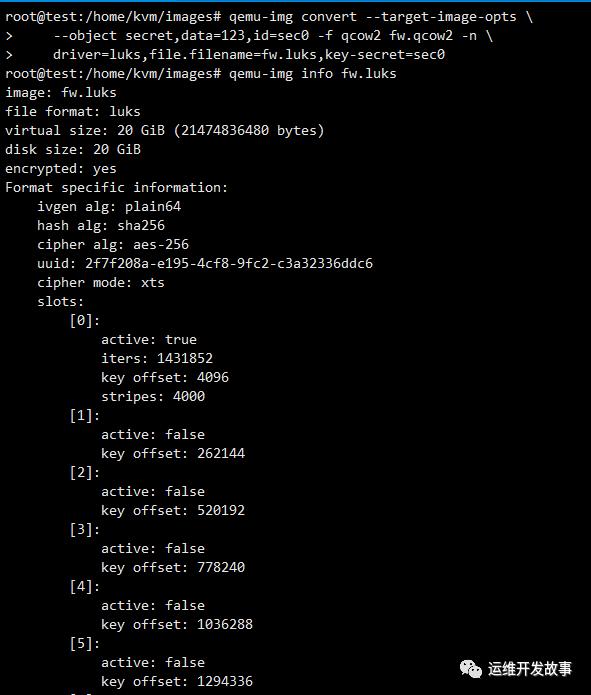Click the slot [2] header line
The height and width of the screenshot is (695, 591).
pyautogui.click(x=85, y=472)
